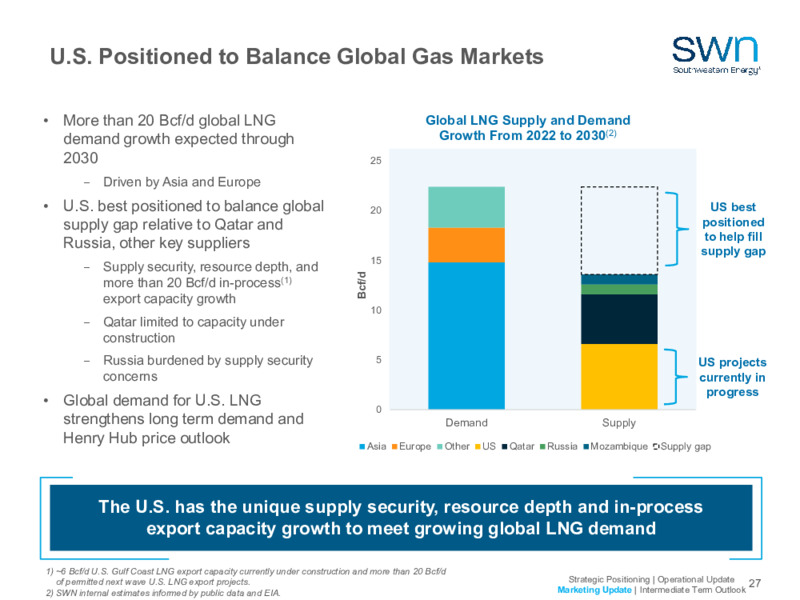Click the upper bracket beside the supply gap
This screenshot has width=800, height=600.
[677, 229]
